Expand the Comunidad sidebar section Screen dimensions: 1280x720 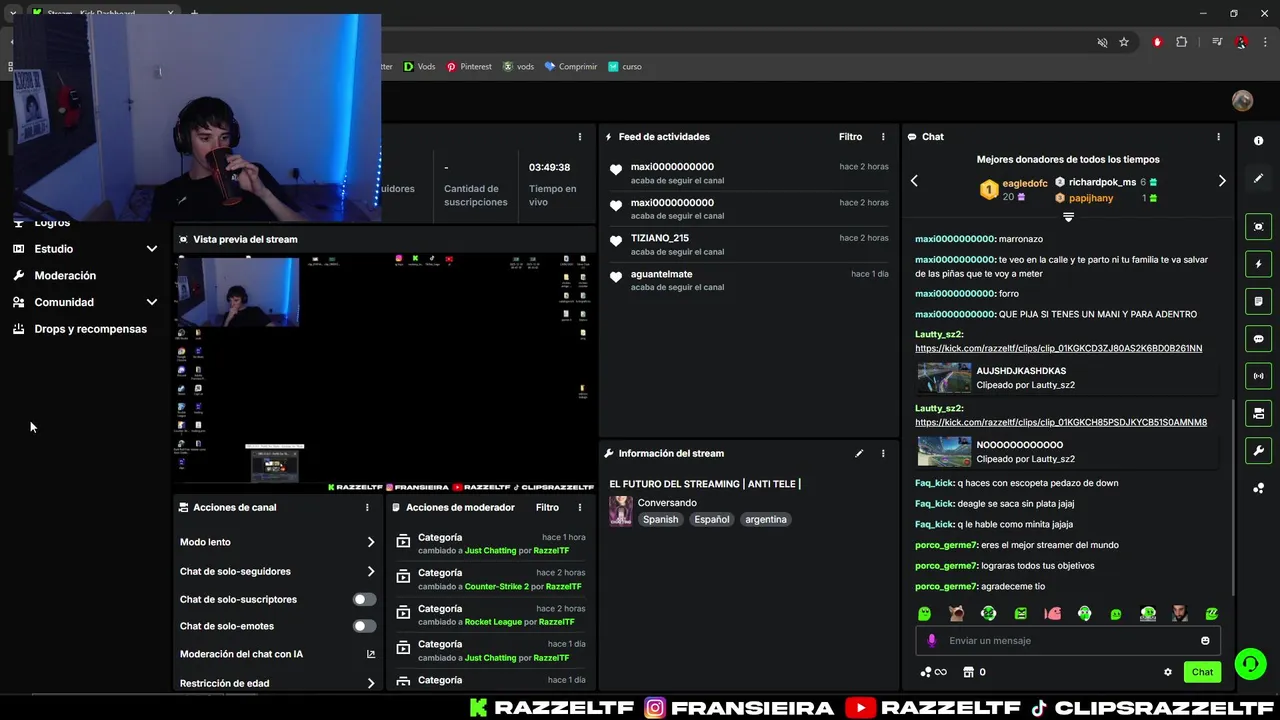[152, 302]
